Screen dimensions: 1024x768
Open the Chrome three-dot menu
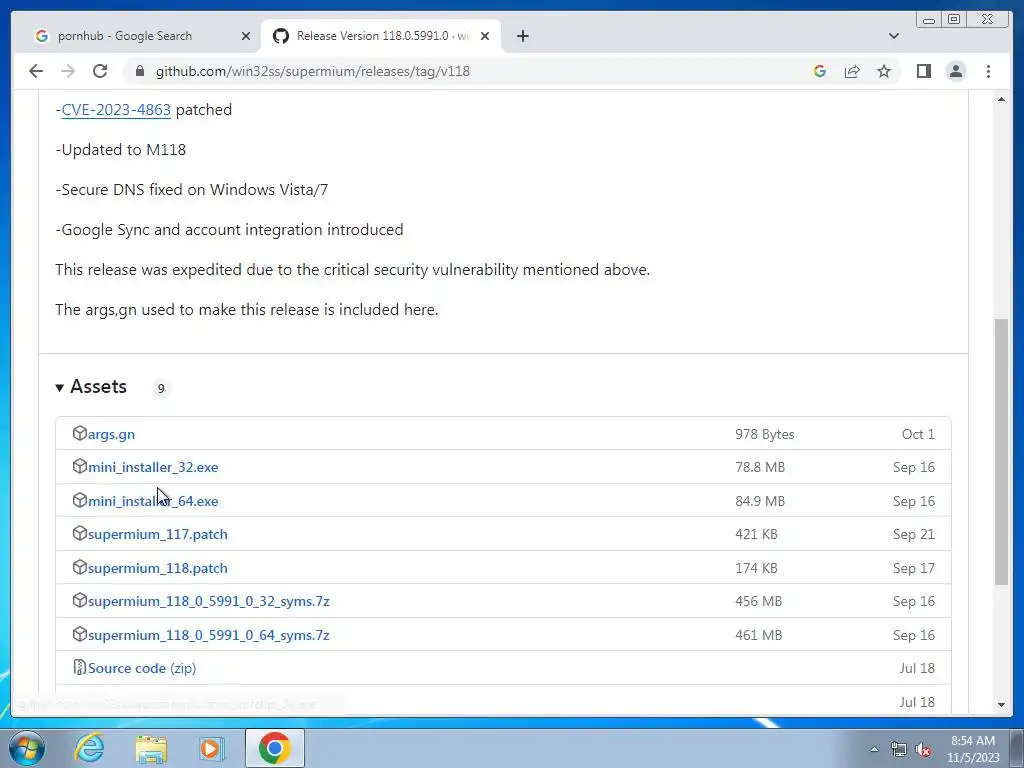click(x=989, y=71)
